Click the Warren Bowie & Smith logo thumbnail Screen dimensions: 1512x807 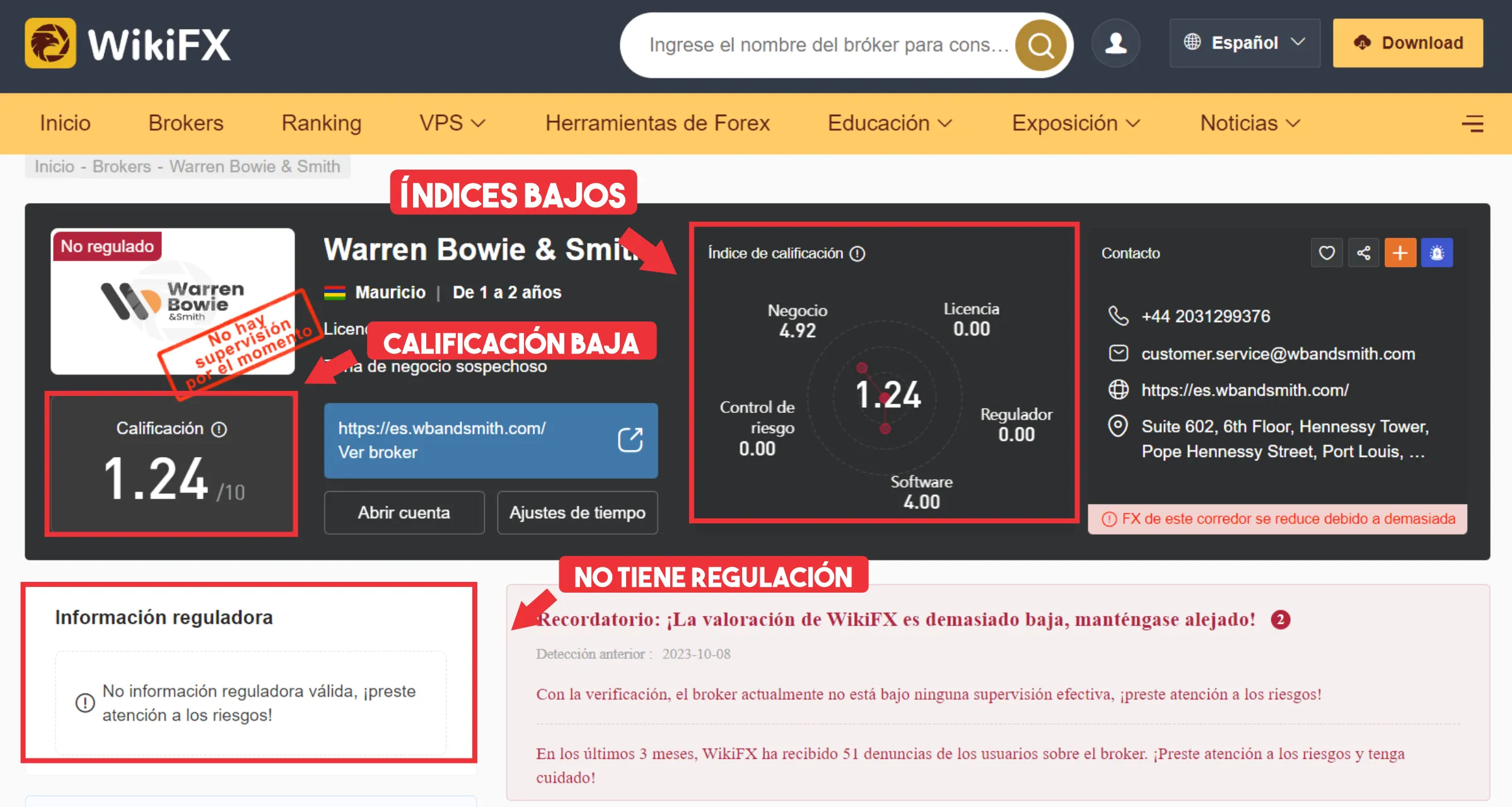tap(173, 301)
